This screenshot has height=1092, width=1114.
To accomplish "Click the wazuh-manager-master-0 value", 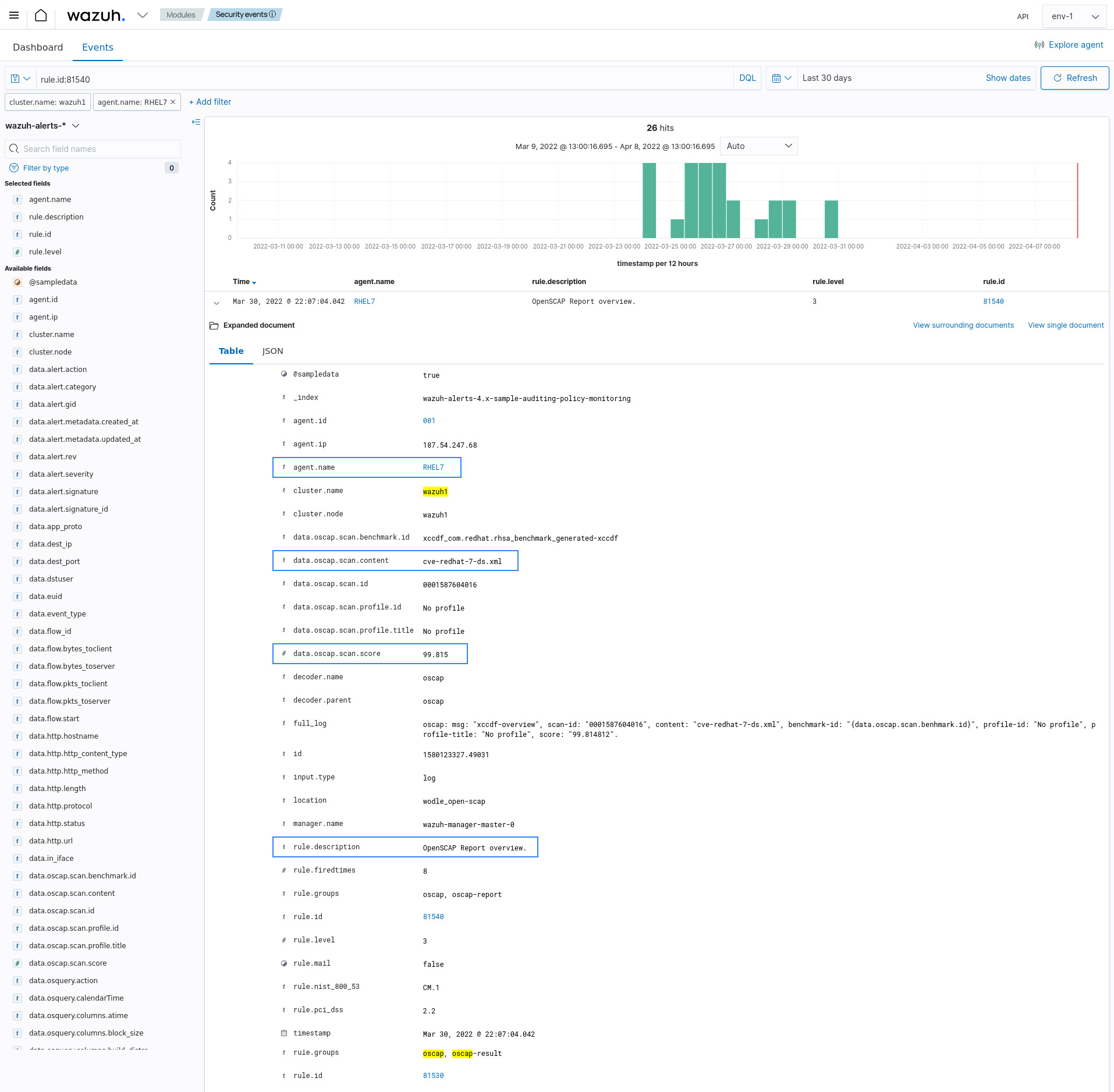I will [x=469, y=825].
